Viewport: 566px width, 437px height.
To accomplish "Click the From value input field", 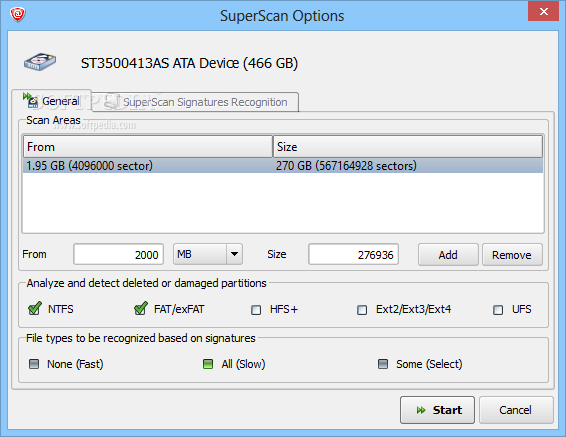I will [x=118, y=254].
